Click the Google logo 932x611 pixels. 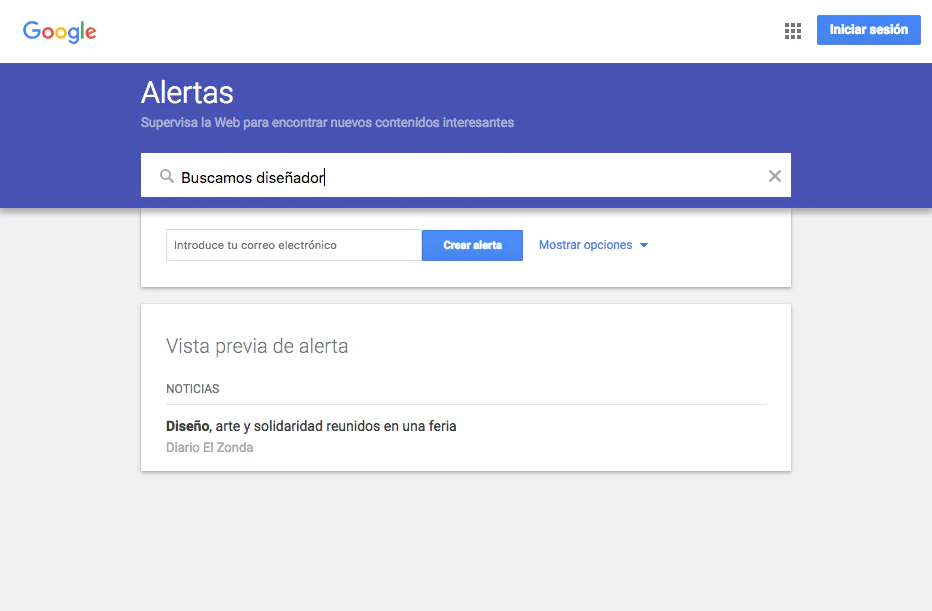tap(59, 31)
